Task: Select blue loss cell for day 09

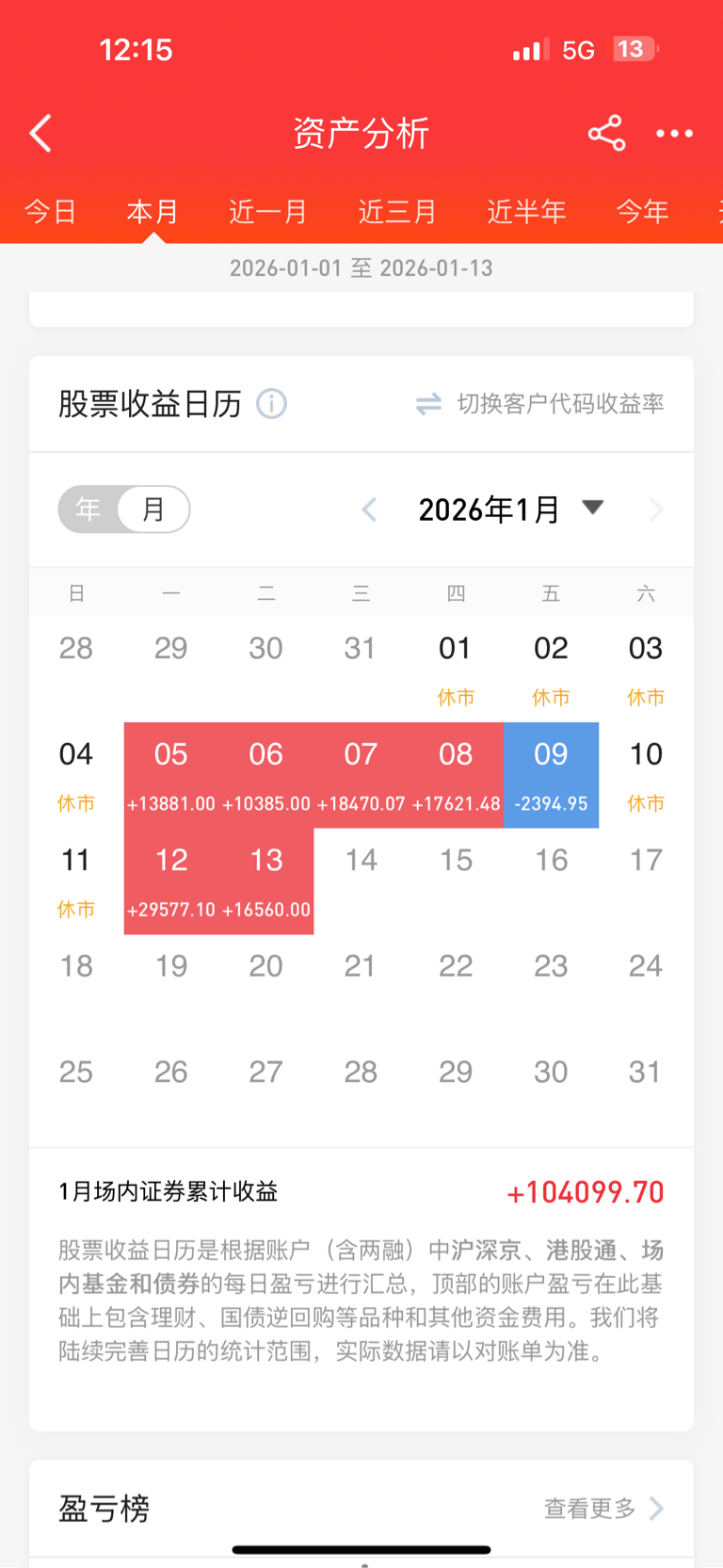Action: pos(551,775)
